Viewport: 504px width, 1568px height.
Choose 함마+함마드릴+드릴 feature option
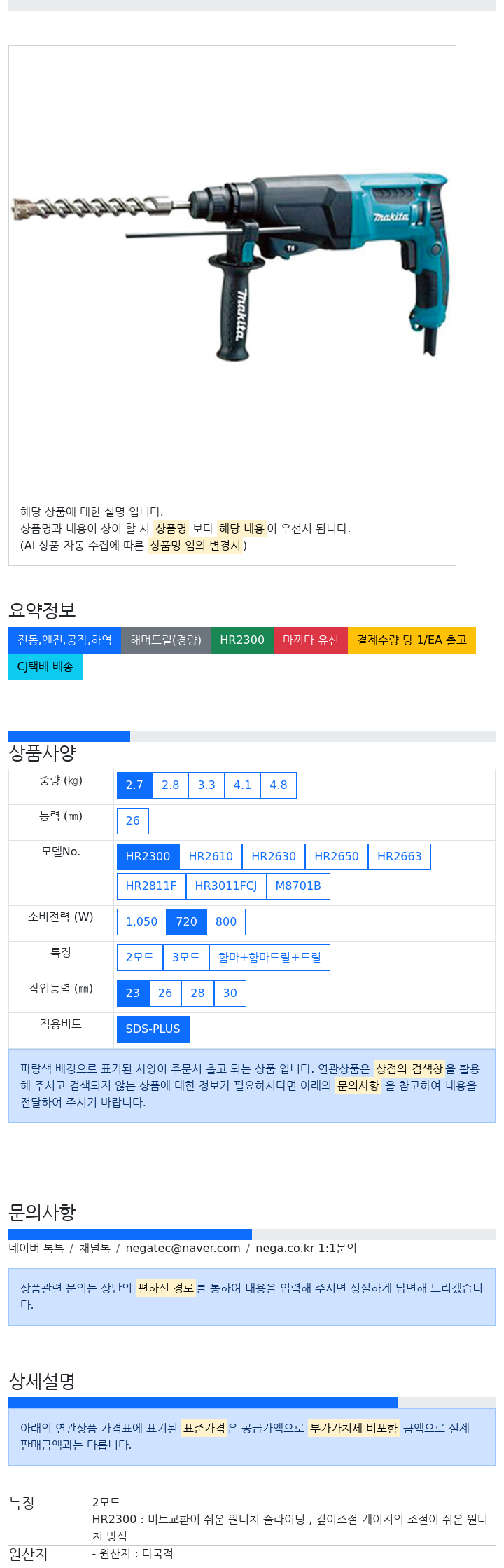pyautogui.click(x=269, y=958)
